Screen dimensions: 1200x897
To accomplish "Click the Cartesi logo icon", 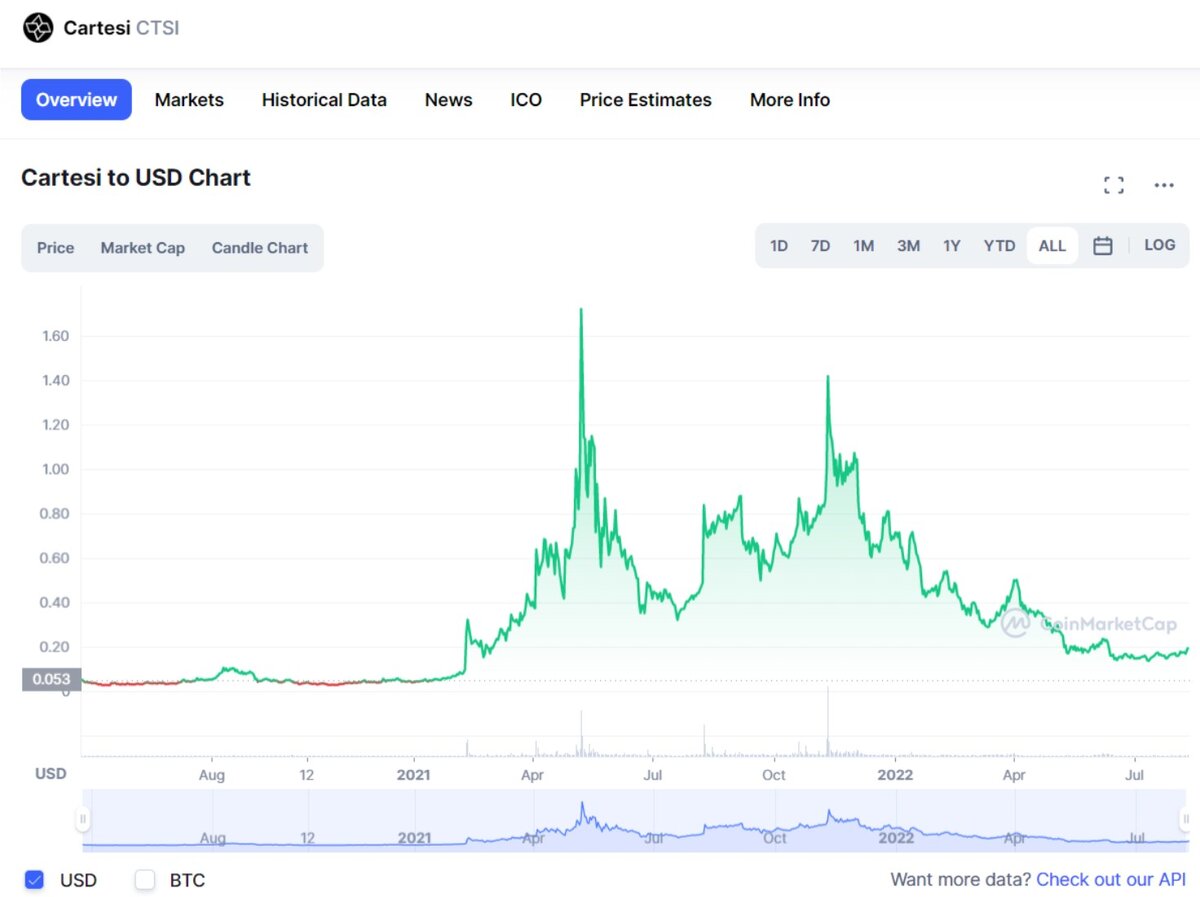I will click(38, 28).
